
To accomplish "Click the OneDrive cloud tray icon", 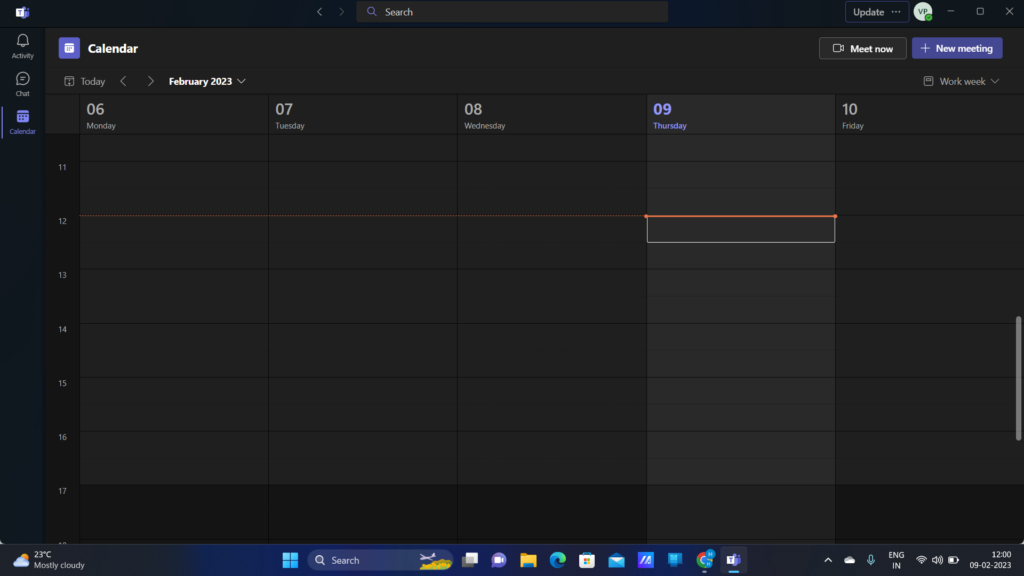I will 850,560.
